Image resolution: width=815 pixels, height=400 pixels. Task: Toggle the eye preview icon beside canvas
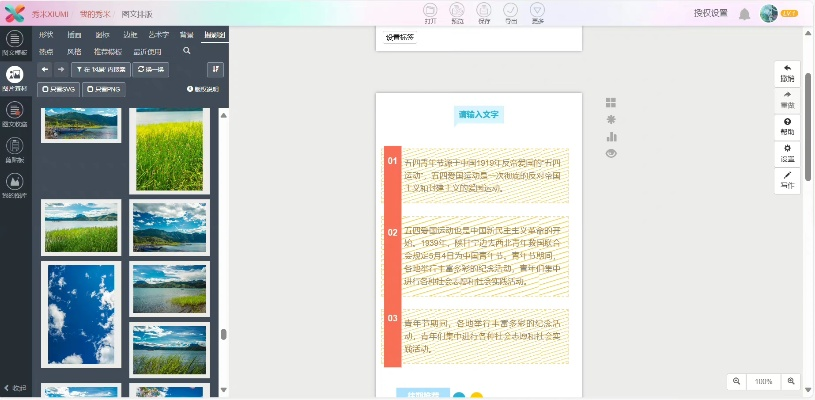point(611,153)
